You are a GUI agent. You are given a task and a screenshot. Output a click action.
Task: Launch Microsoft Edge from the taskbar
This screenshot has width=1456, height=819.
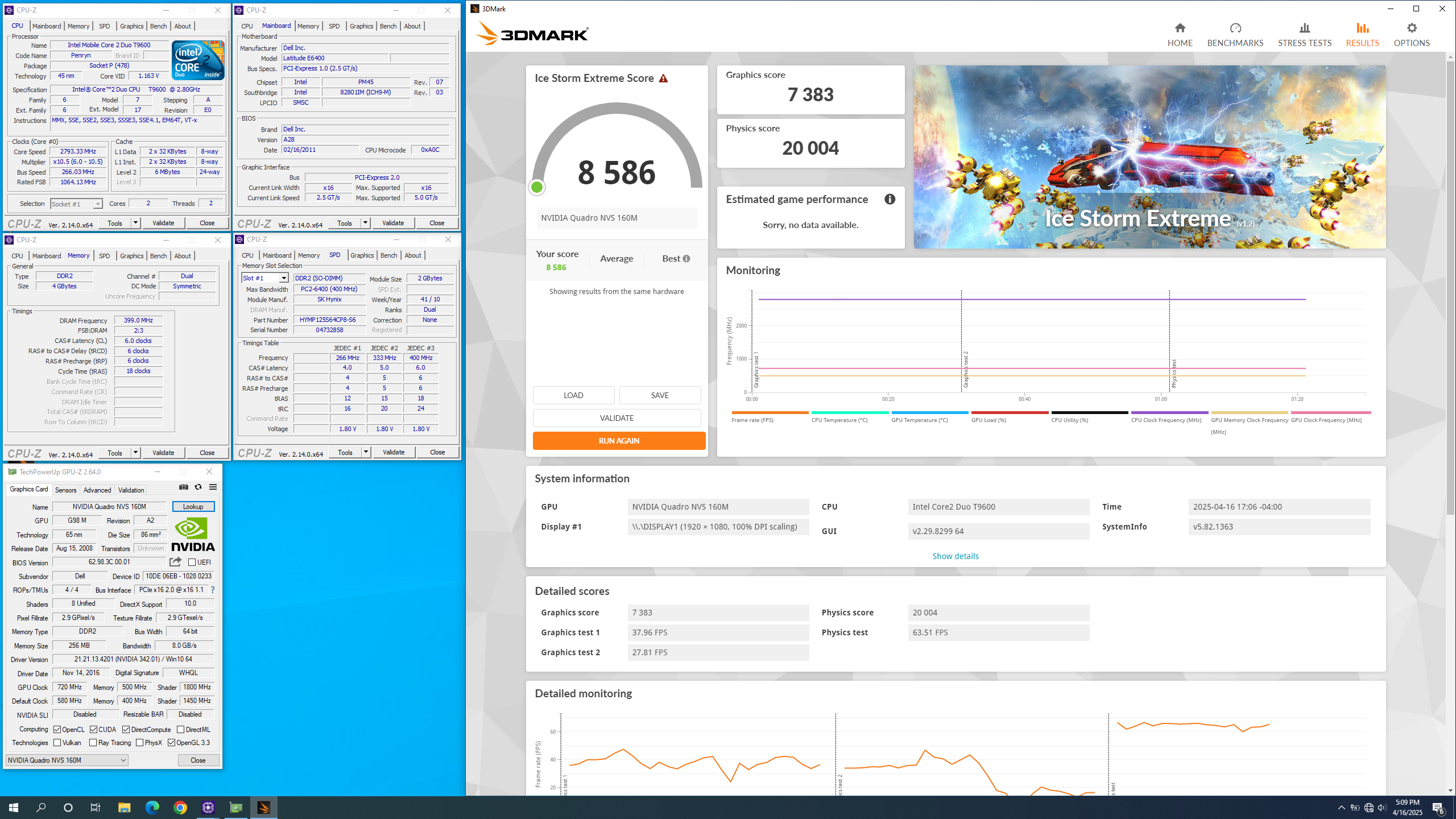152,807
